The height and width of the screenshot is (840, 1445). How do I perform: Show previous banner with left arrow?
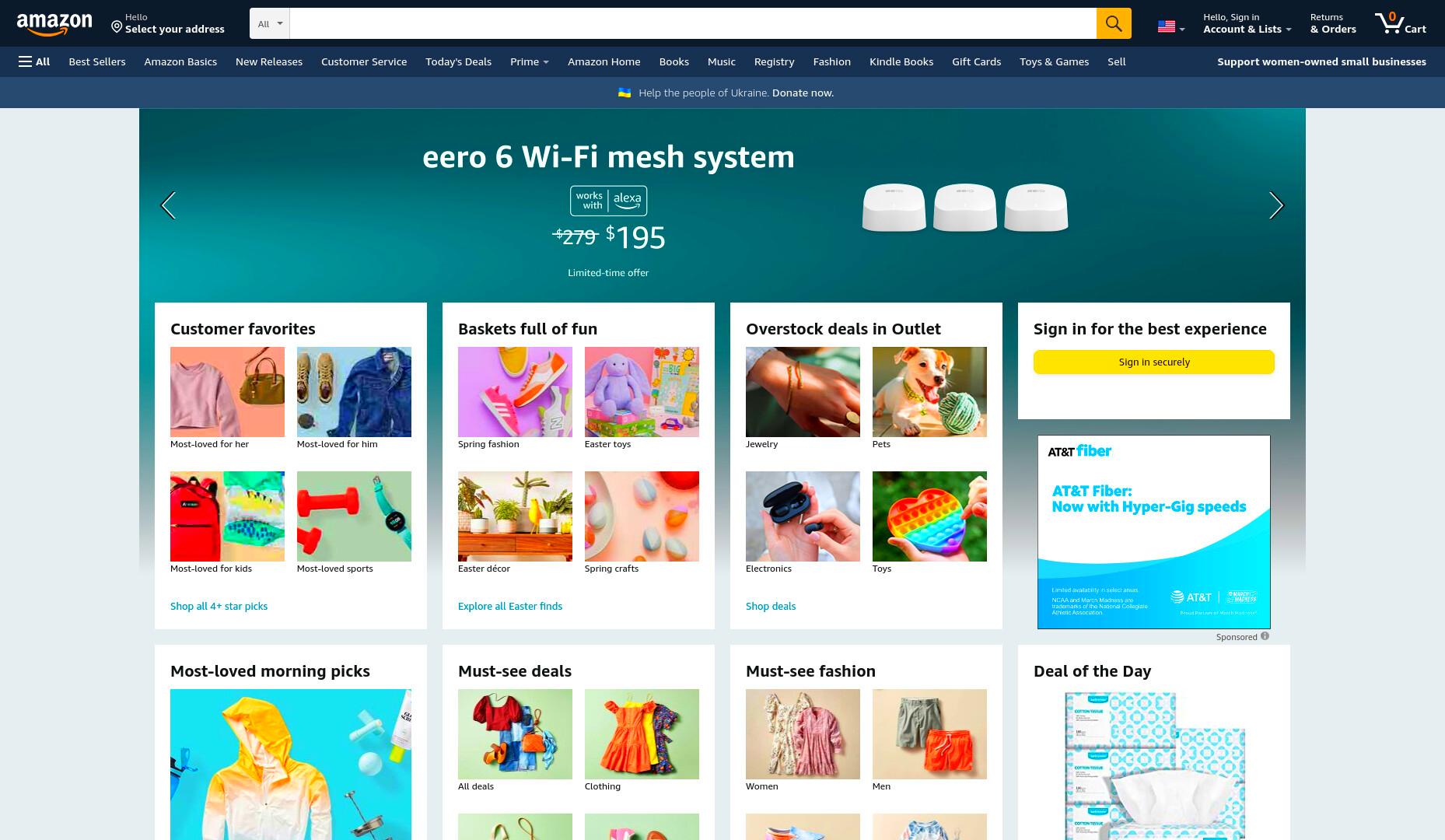[168, 205]
